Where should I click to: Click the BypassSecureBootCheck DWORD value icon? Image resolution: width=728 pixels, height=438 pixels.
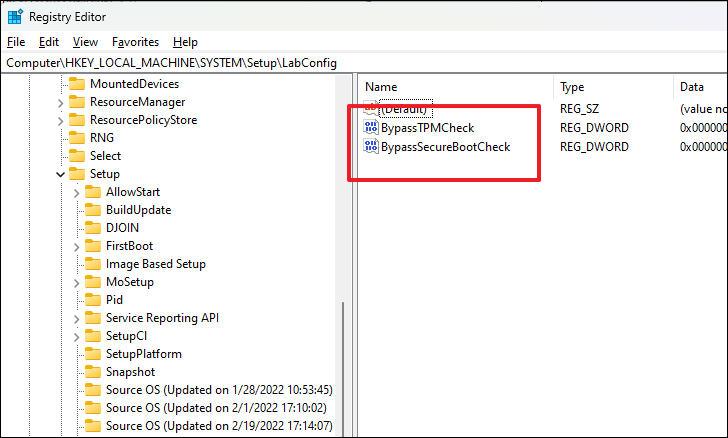[x=371, y=146]
